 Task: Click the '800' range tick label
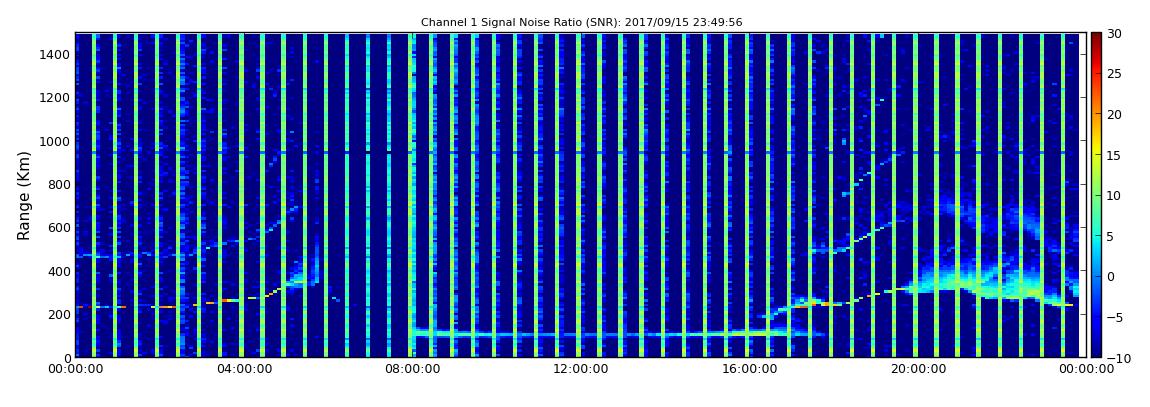[59, 184]
